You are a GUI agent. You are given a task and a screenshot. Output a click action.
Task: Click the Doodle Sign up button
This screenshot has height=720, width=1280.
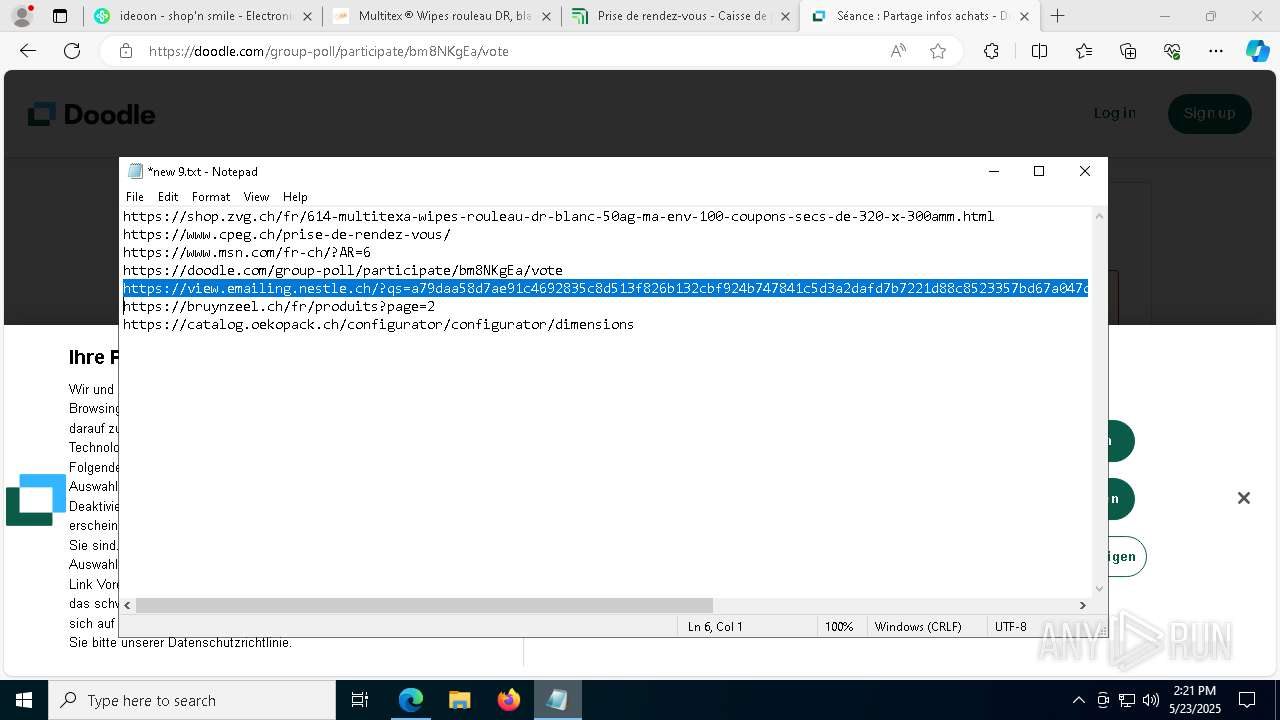click(x=1209, y=113)
